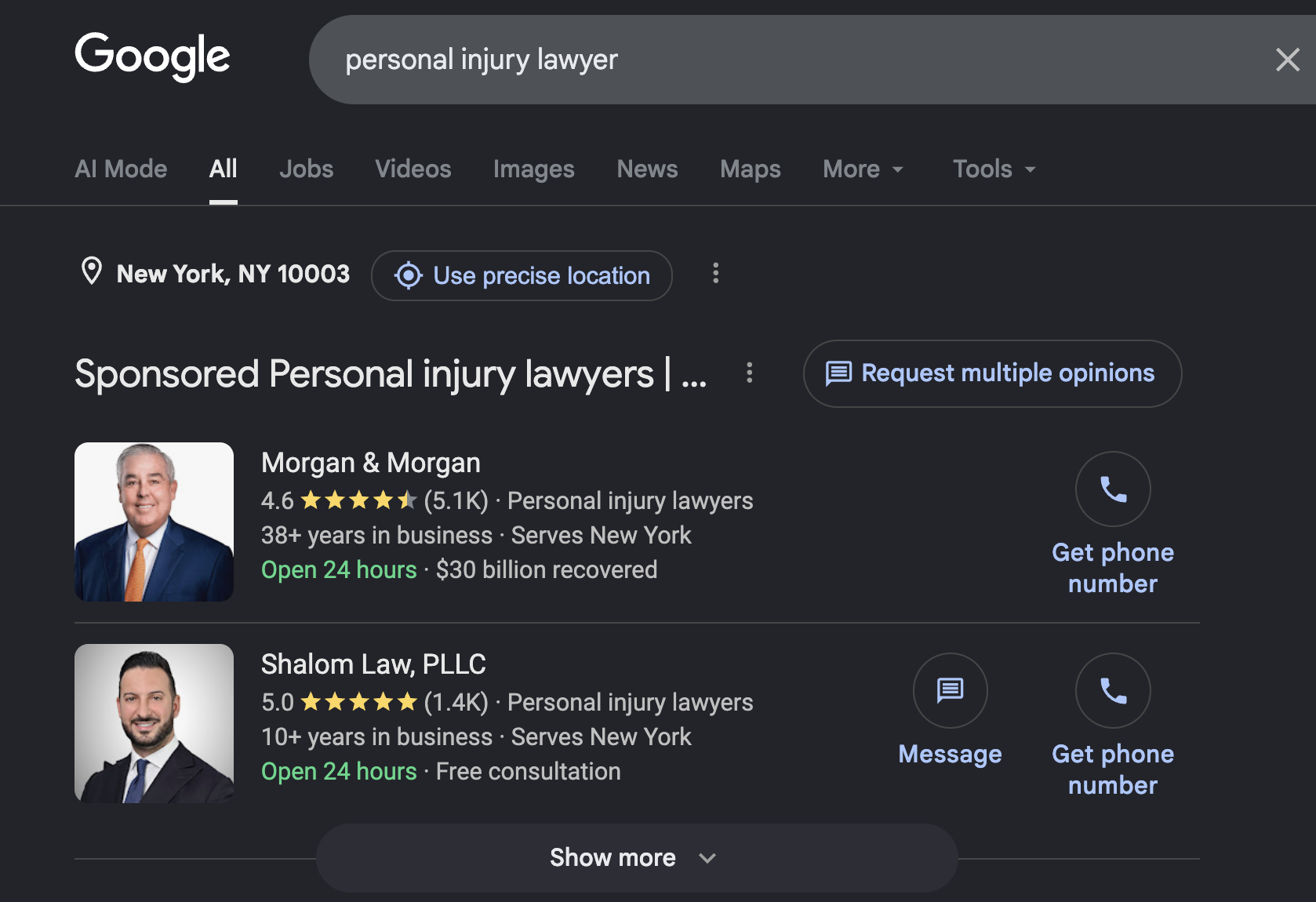Open the Morgan & Morgan photo thumbnail
1316x902 pixels.
[154, 522]
